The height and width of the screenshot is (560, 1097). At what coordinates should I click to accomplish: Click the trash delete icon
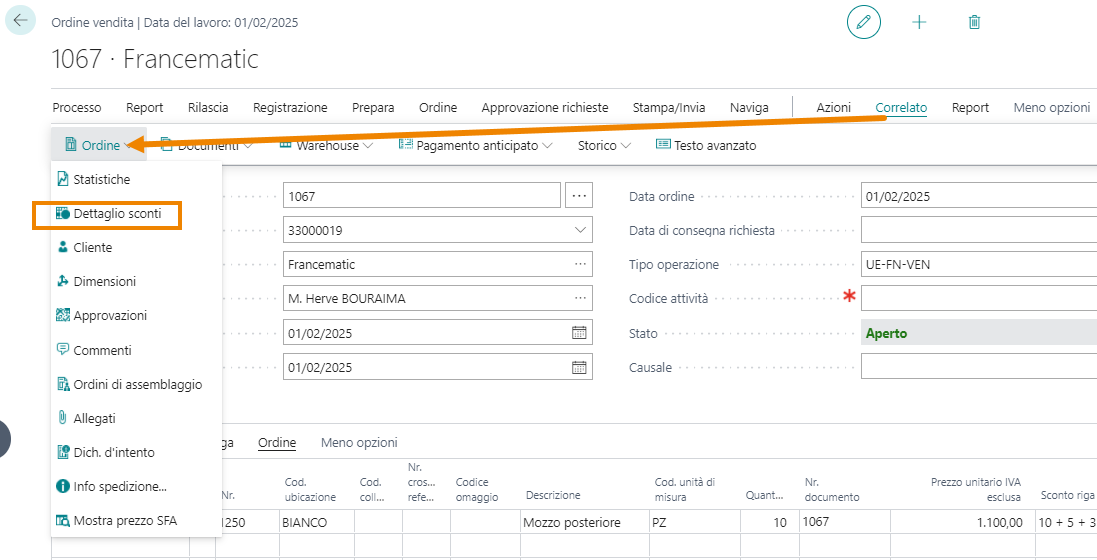click(x=974, y=22)
